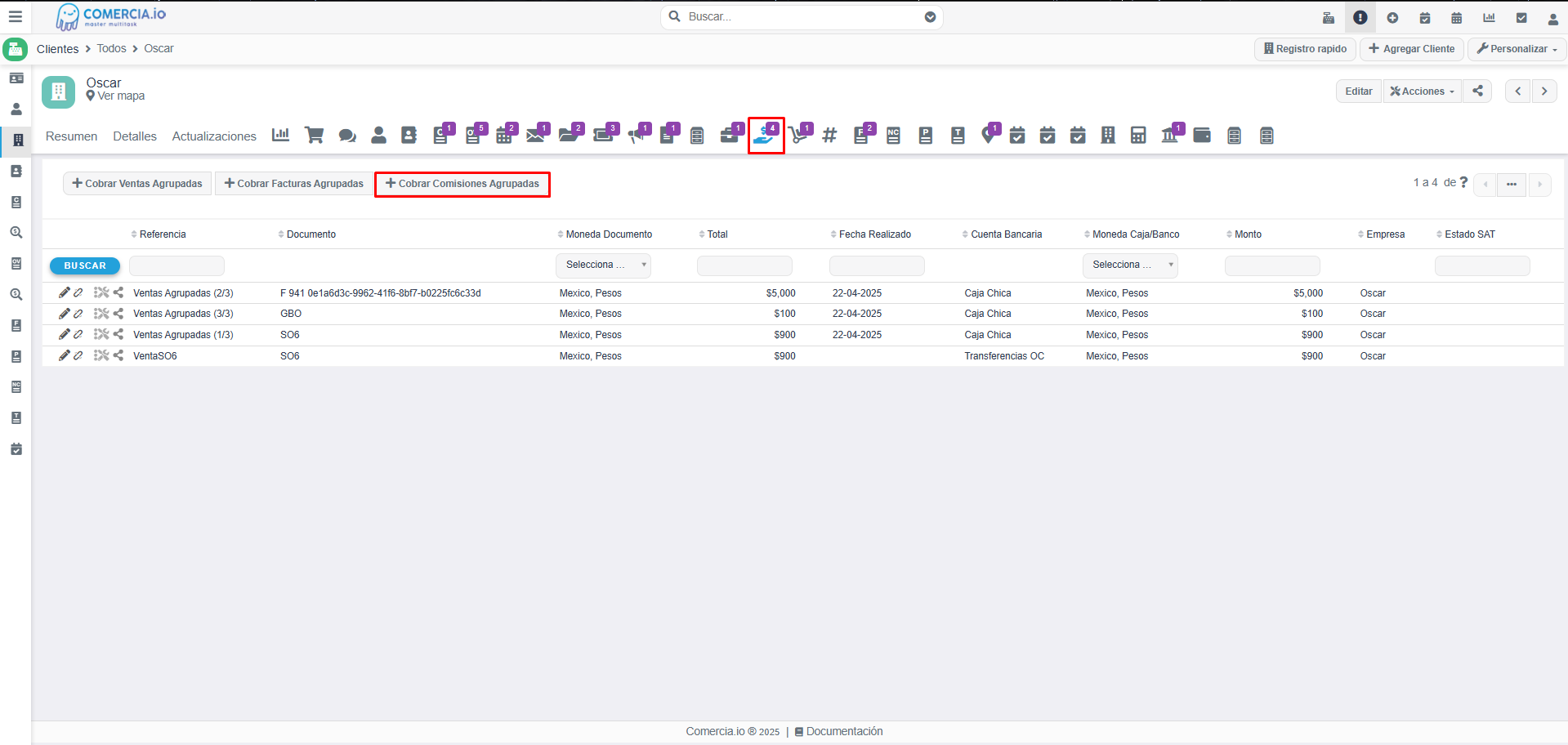Click the exclamation alert icon in top bar
Image resolution: width=1568 pixels, height=745 pixels.
tap(1360, 17)
